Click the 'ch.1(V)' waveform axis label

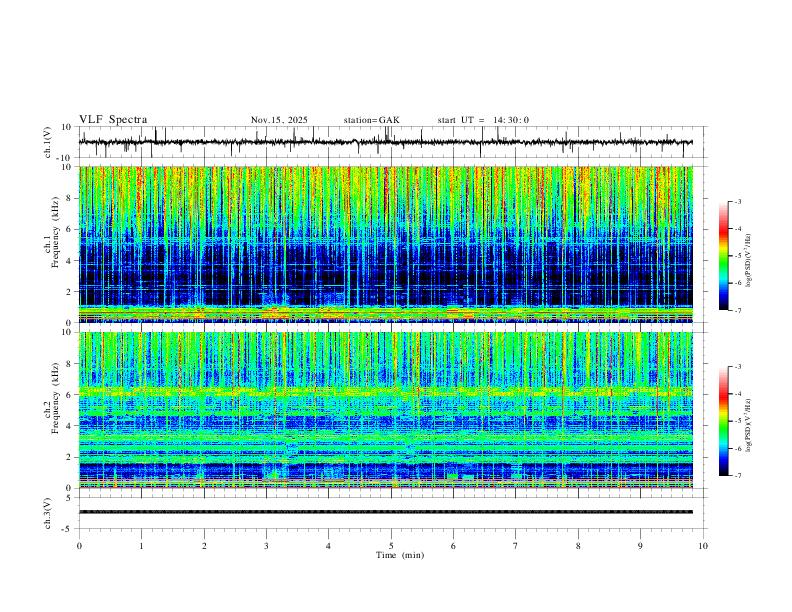tap(48, 142)
